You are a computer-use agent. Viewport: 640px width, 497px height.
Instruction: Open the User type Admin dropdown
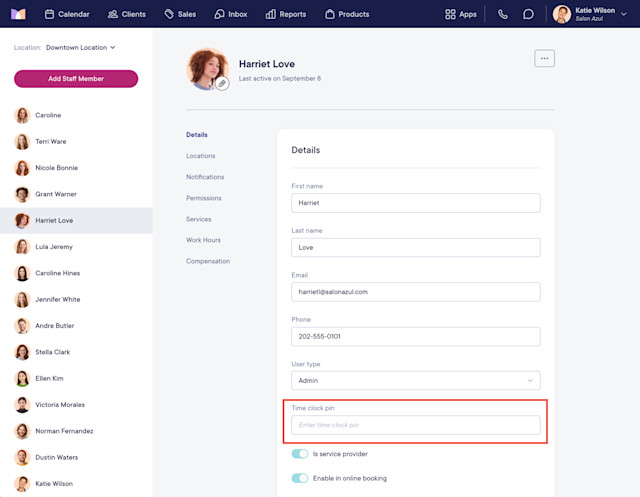pyautogui.click(x=416, y=380)
